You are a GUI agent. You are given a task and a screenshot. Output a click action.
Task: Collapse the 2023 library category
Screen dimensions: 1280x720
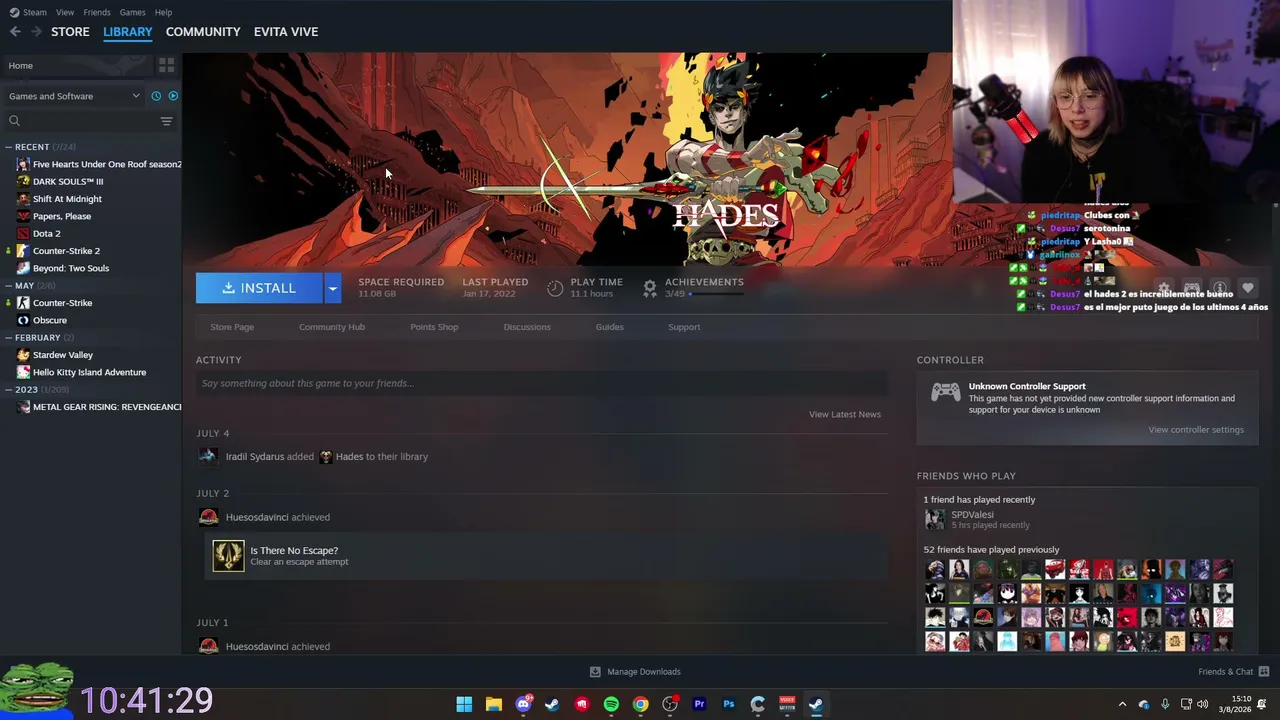(9, 390)
